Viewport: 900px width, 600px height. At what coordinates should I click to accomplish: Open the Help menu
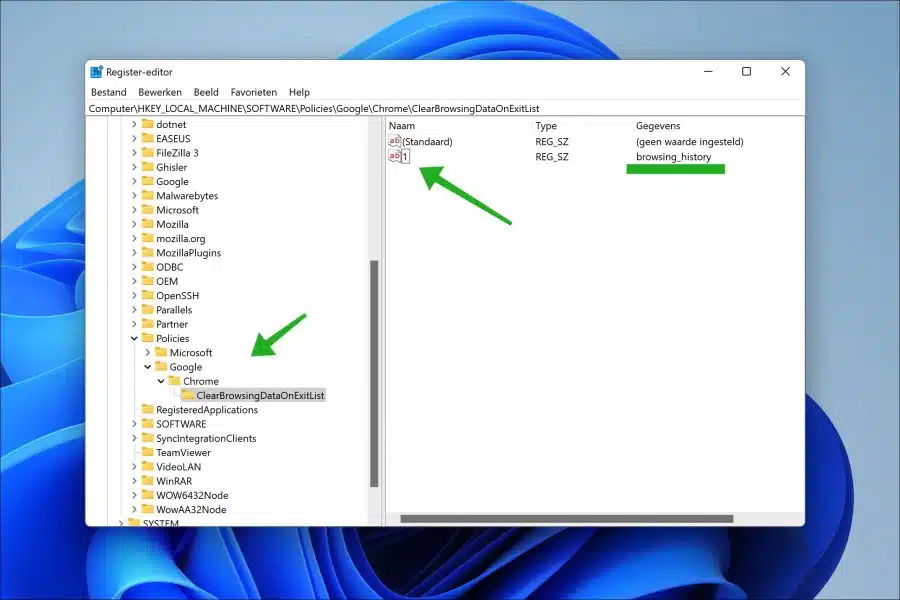coord(299,92)
